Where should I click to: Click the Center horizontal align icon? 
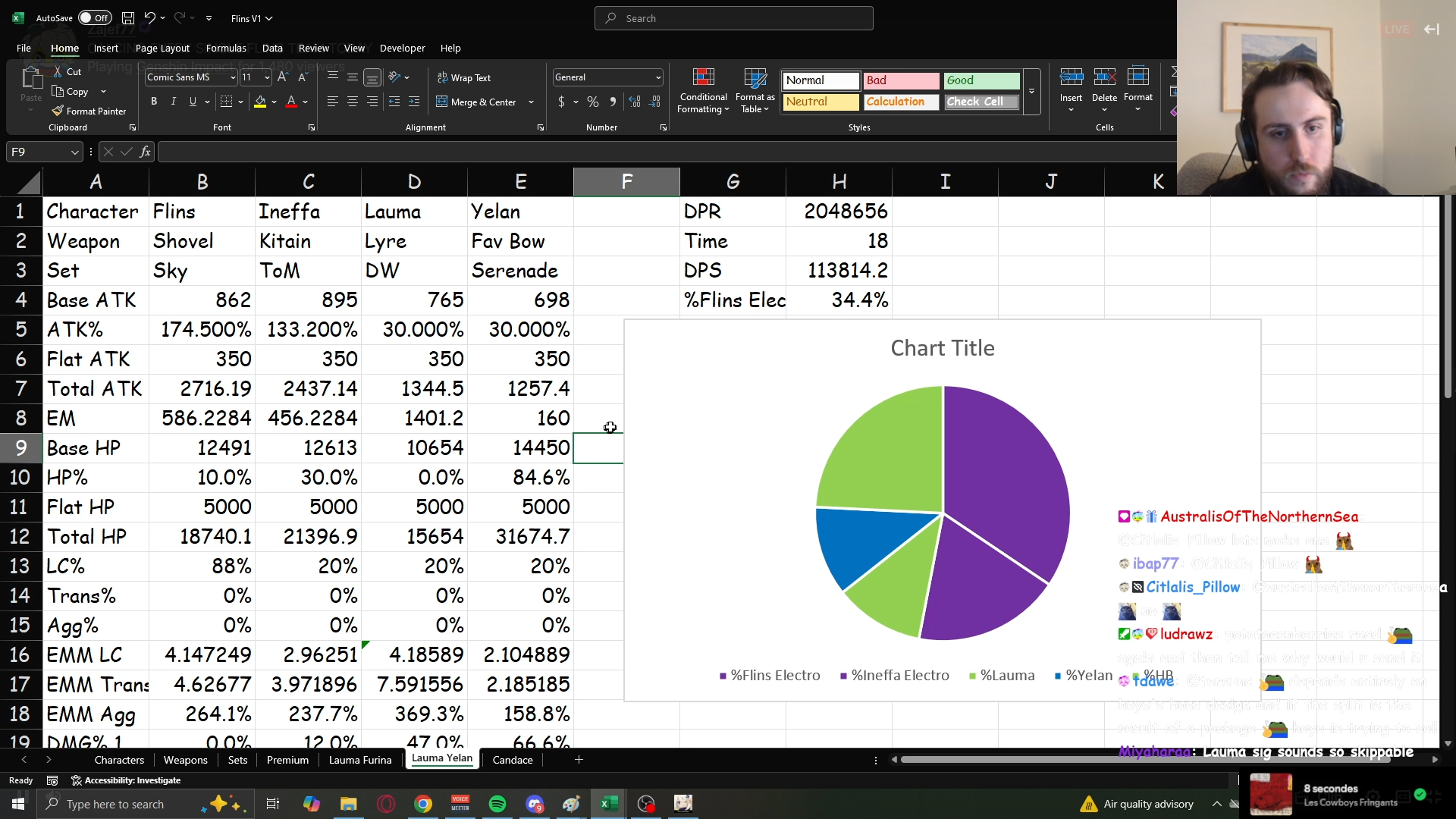click(x=352, y=102)
